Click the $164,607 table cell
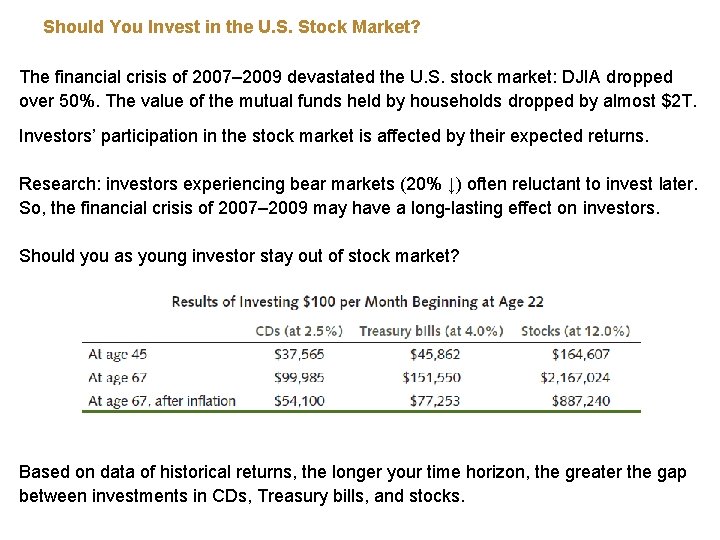This screenshot has width=720, height=540. point(581,354)
